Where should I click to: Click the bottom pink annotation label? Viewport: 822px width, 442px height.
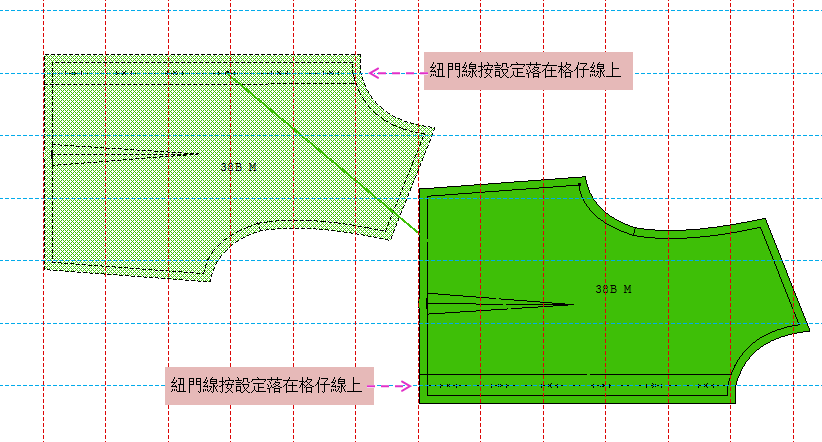[x=268, y=385]
